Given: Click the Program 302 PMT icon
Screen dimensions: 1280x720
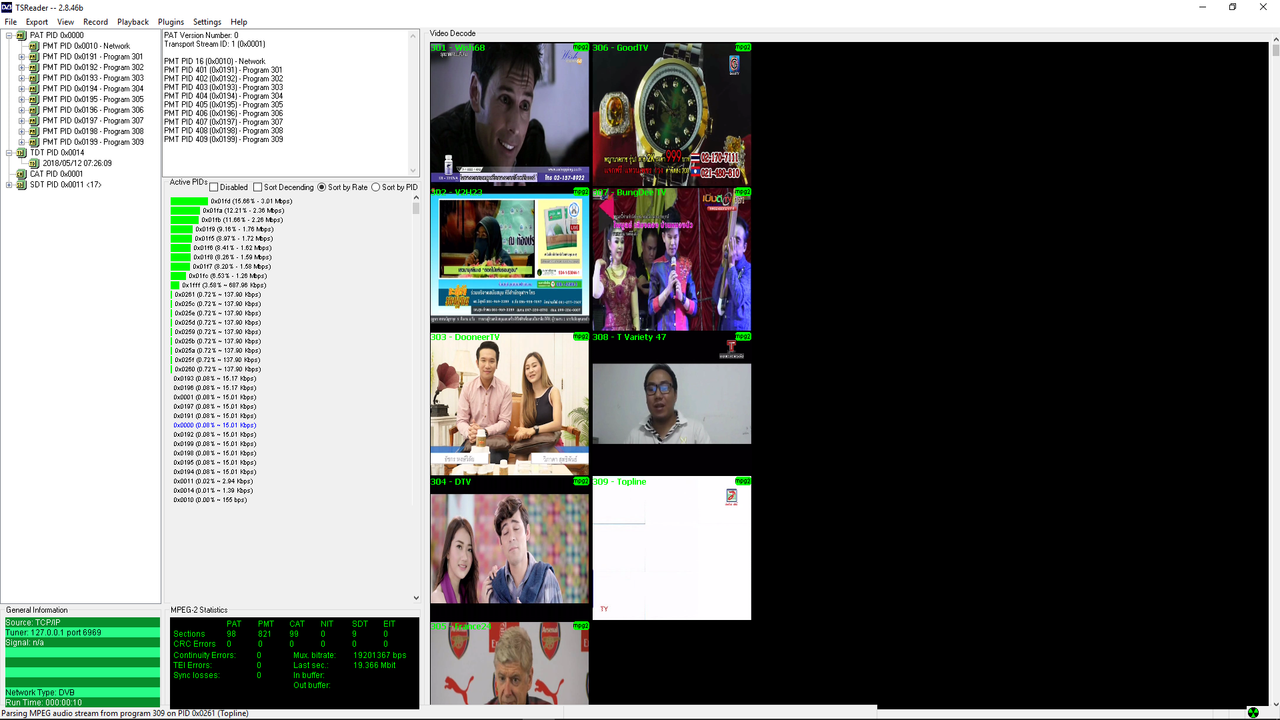Looking at the screenshot, I should pos(35,67).
